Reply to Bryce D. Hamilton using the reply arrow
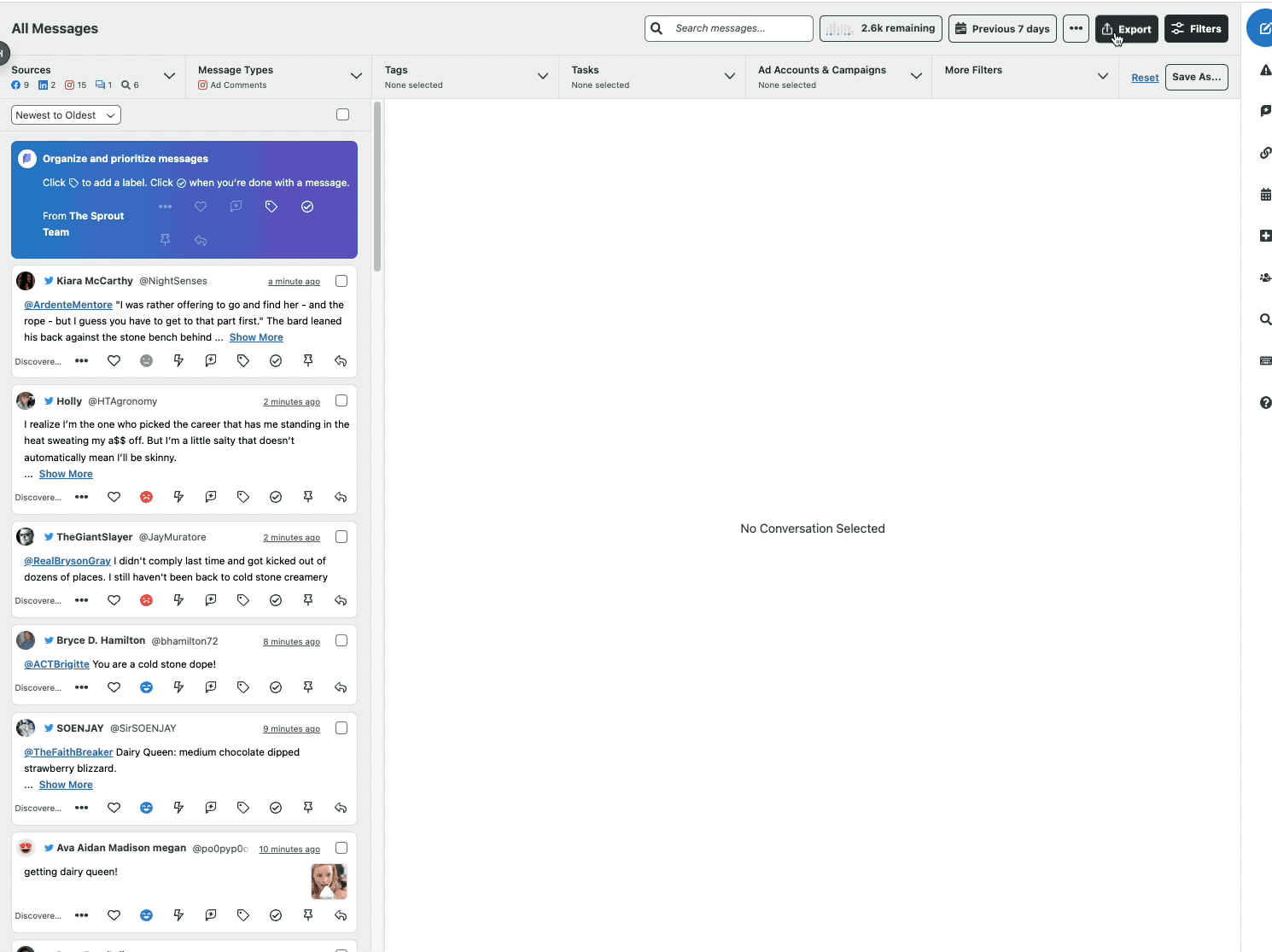Screen dimensions: 1272x952 [x=341, y=686]
